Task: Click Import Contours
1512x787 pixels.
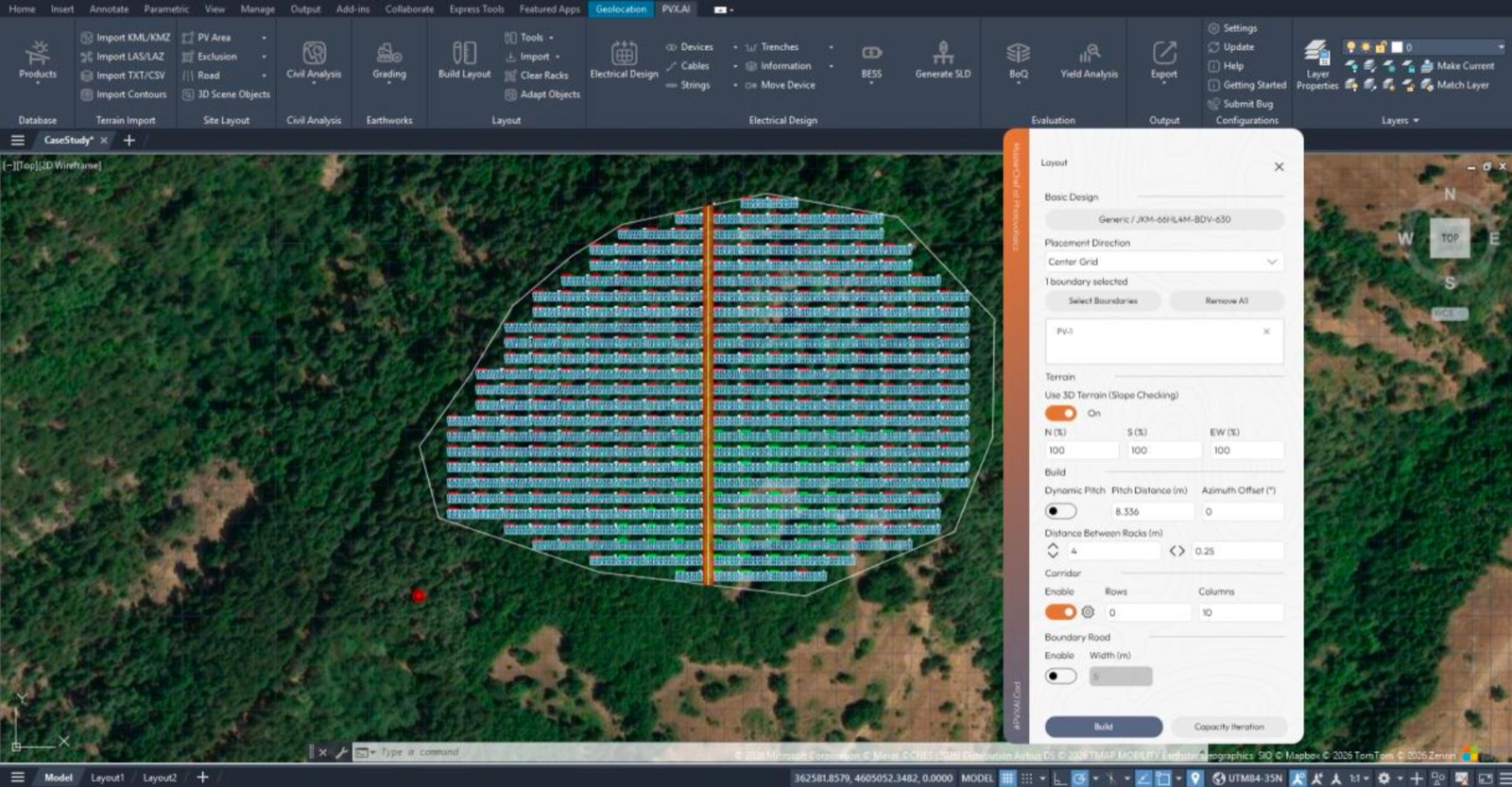Action: pyautogui.click(x=123, y=94)
